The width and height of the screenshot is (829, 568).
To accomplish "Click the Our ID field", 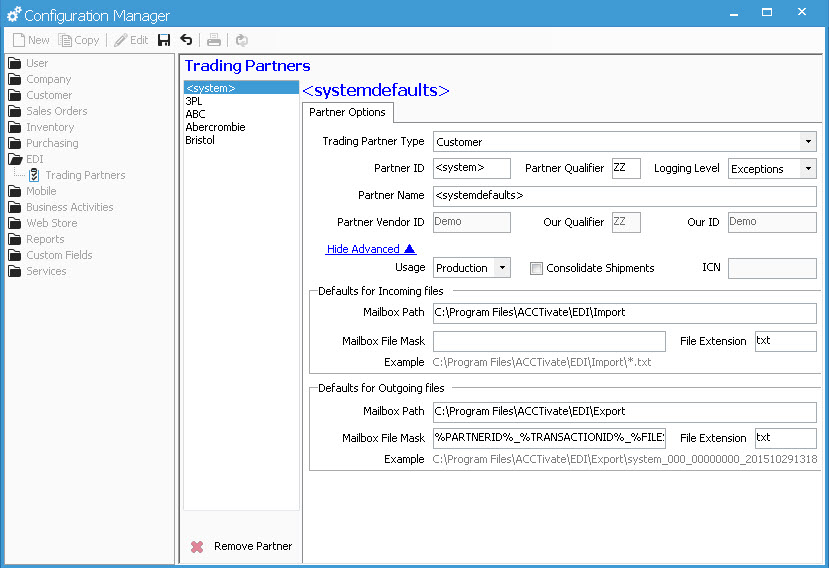I will (772, 222).
